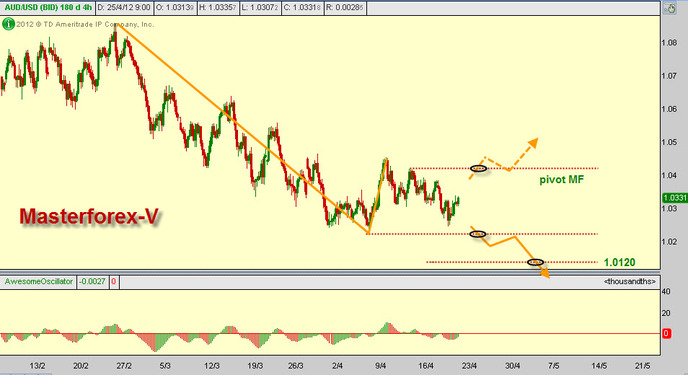Screen dimensions: 688x375
Task: Click the current price tag 1.0331
Action: pyautogui.click(x=675, y=198)
